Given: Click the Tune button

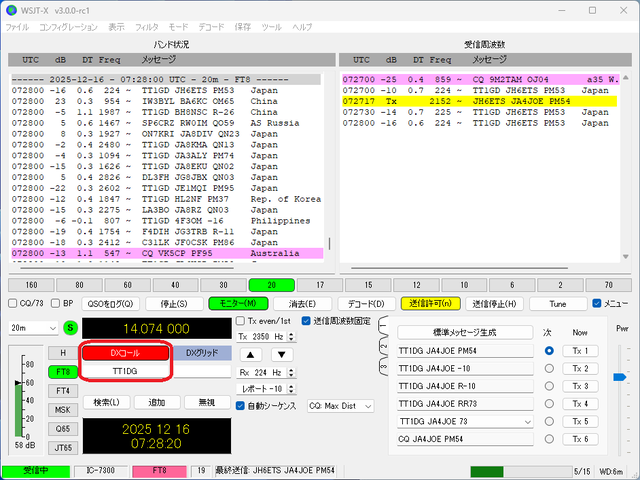Looking at the screenshot, I should tap(558, 304).
